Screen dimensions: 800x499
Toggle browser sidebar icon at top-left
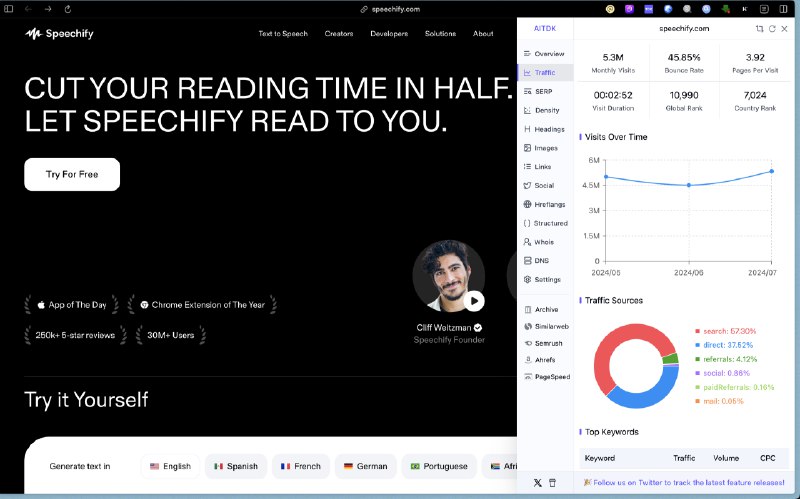point(9,9)
